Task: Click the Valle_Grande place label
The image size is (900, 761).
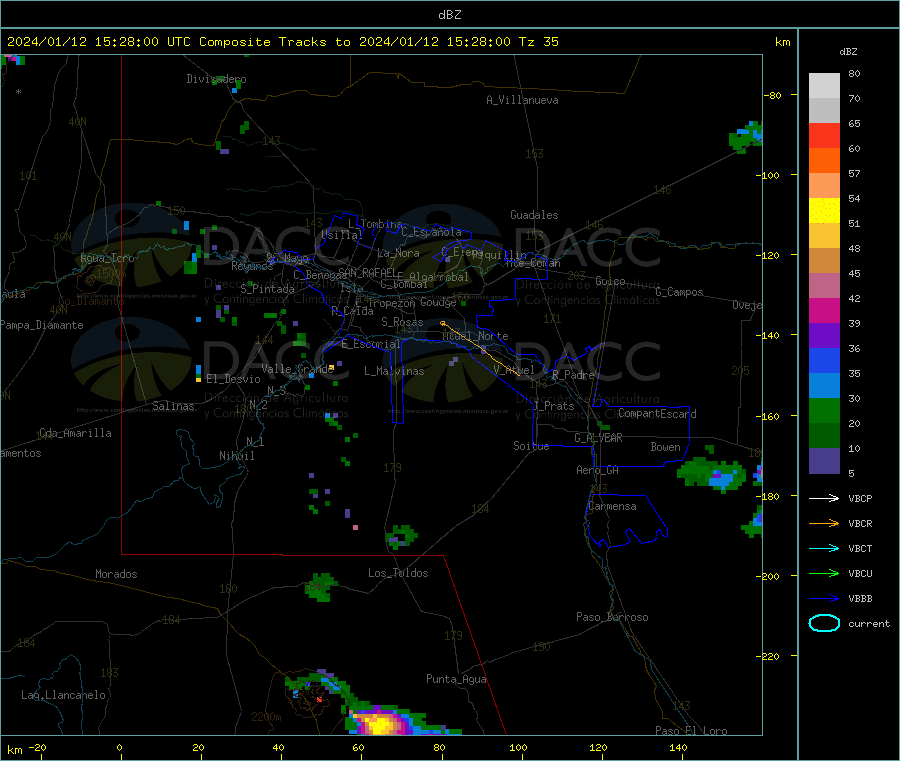Action: click(297, 369)
